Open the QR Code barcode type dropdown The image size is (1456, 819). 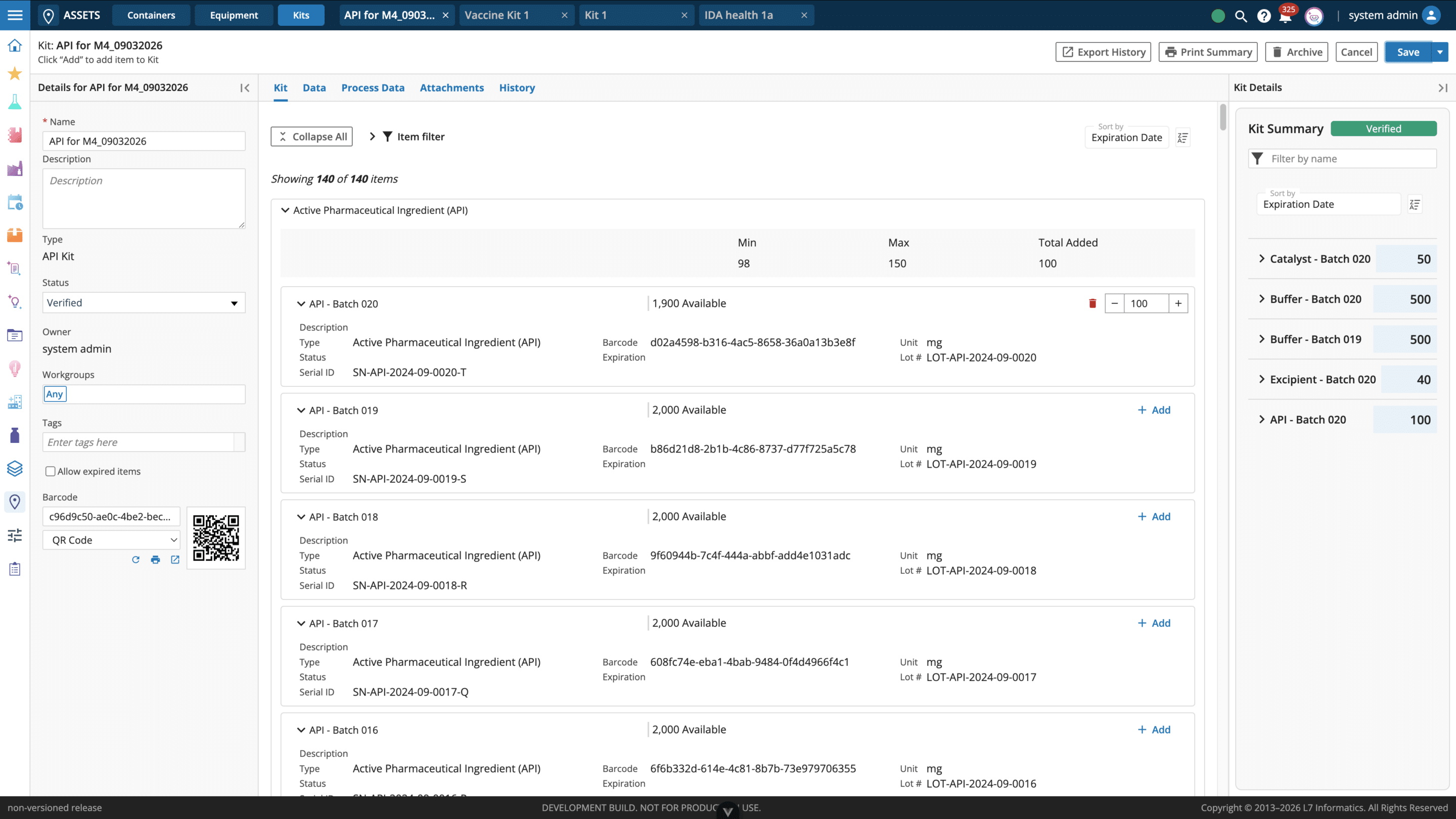(x=111, y=540)
